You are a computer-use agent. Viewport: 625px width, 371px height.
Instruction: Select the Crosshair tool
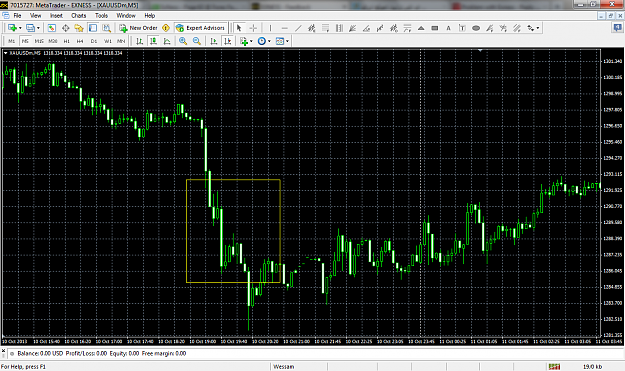(253, 28)
